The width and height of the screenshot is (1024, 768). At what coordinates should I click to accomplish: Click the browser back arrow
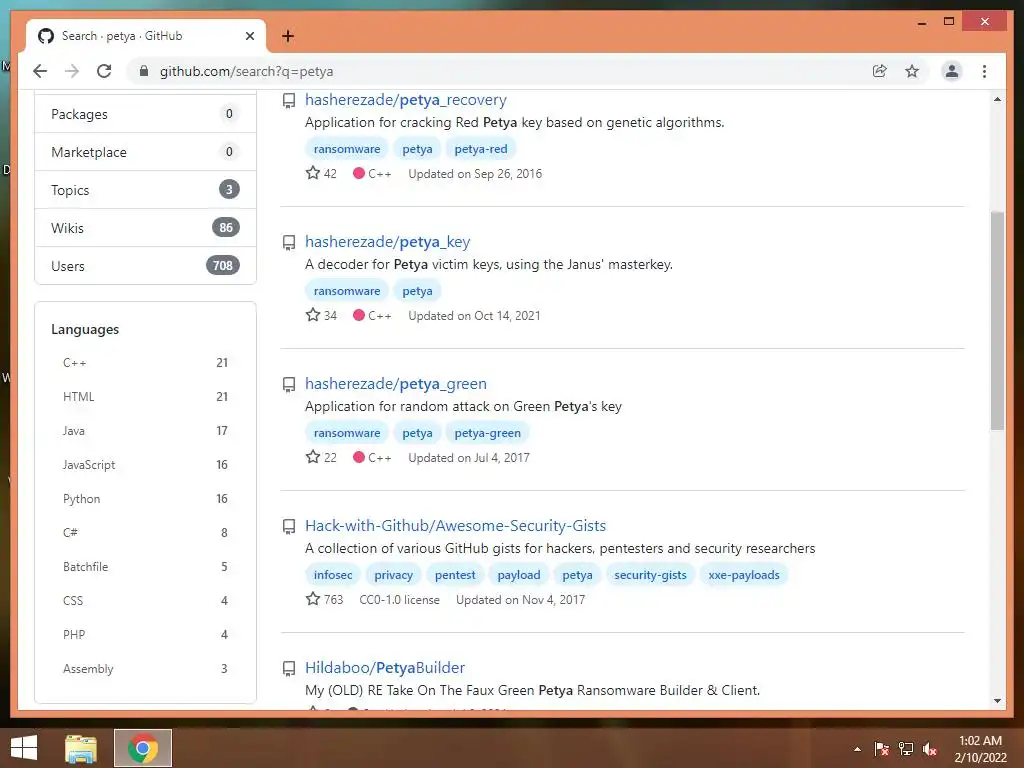pyautogui.click(x=40, y=71)
